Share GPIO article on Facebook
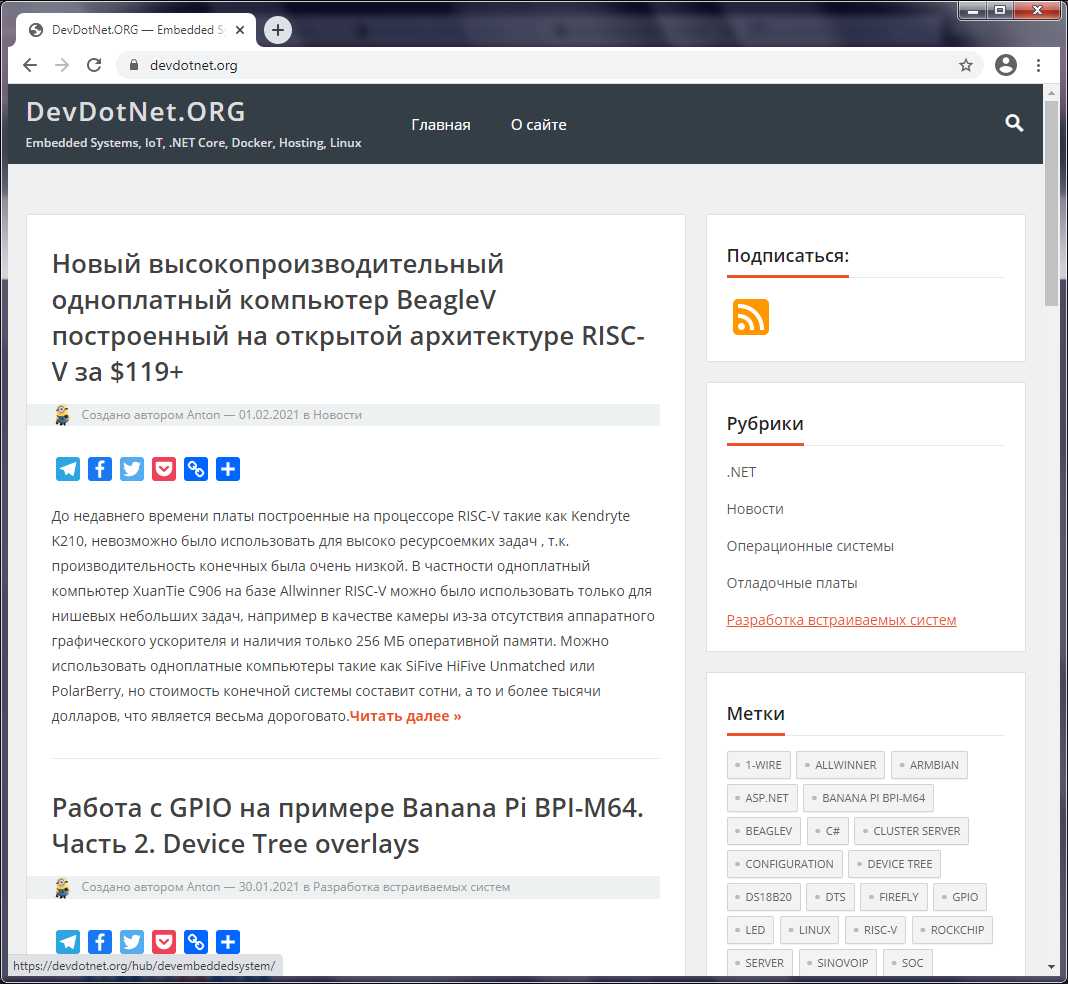Image resolution: width=1068 pixels, height=984 pixels. click(100, 942)
